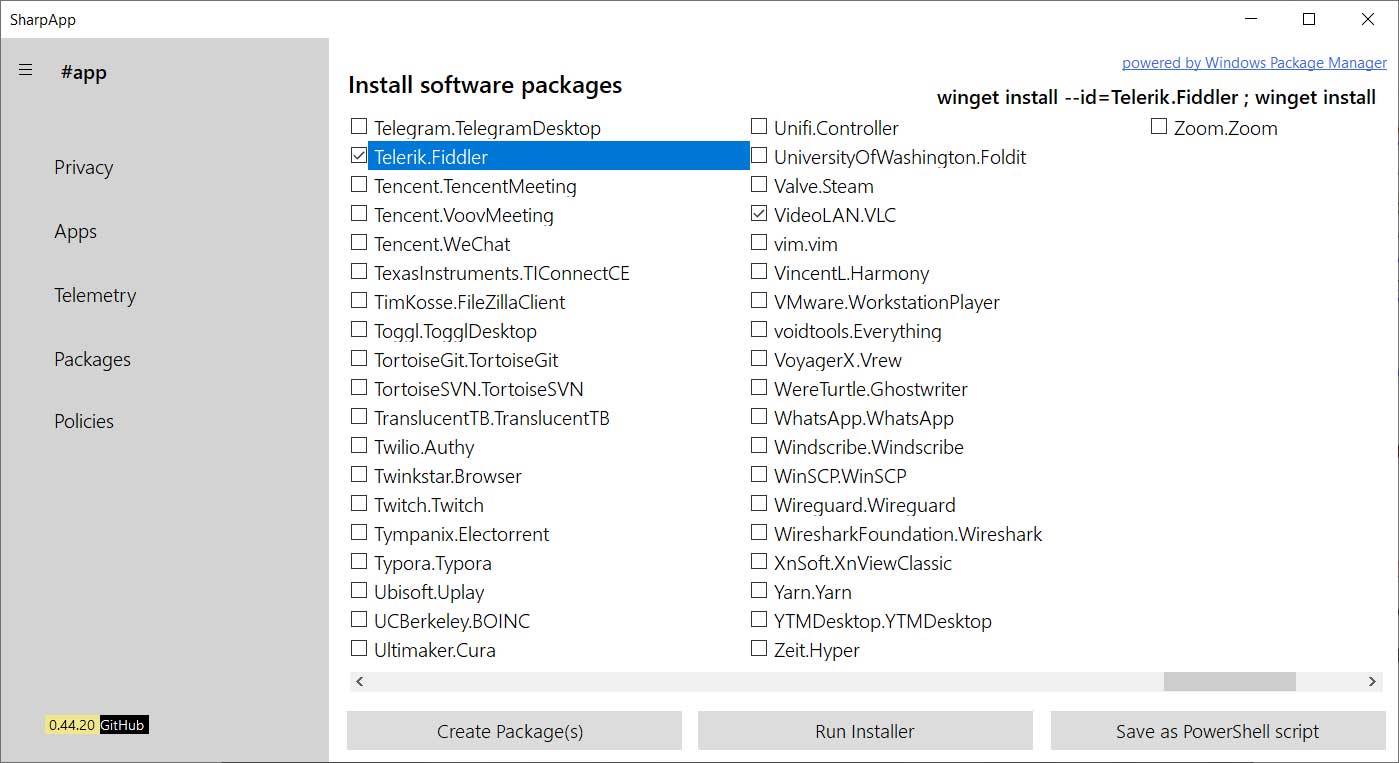Click the winget install command text

click(1156, 97)
